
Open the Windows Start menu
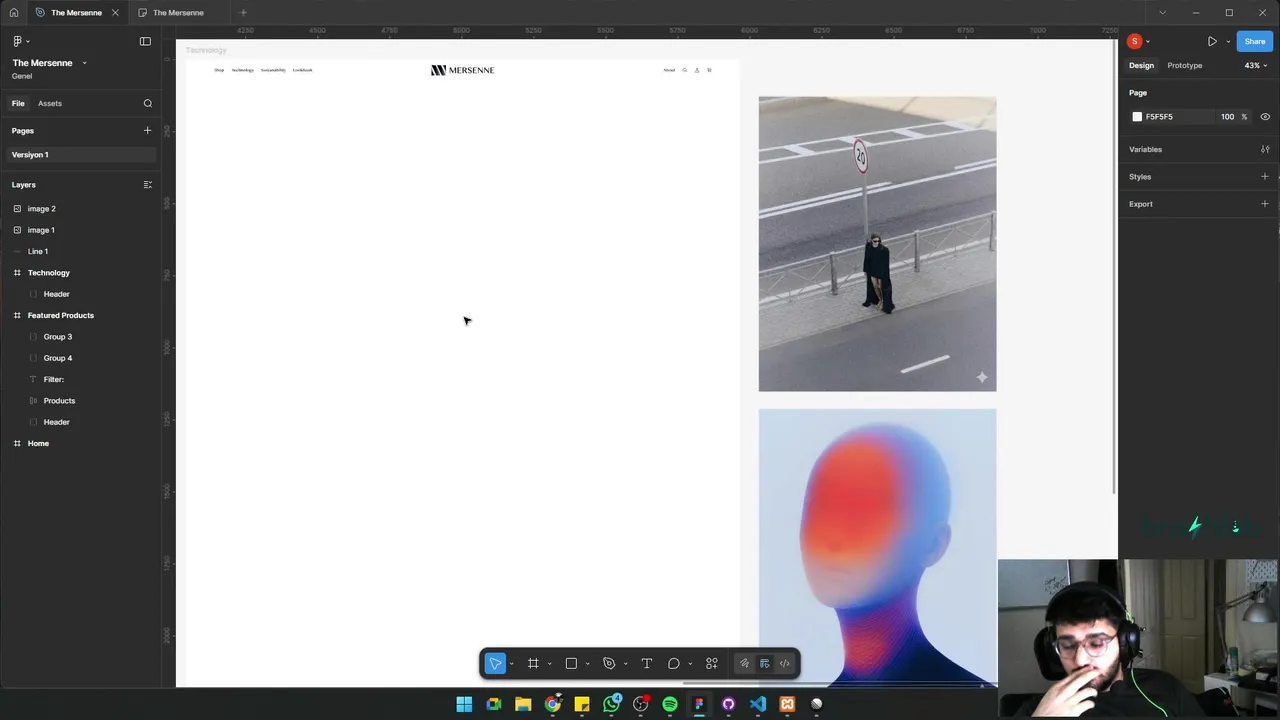(464, 704)
